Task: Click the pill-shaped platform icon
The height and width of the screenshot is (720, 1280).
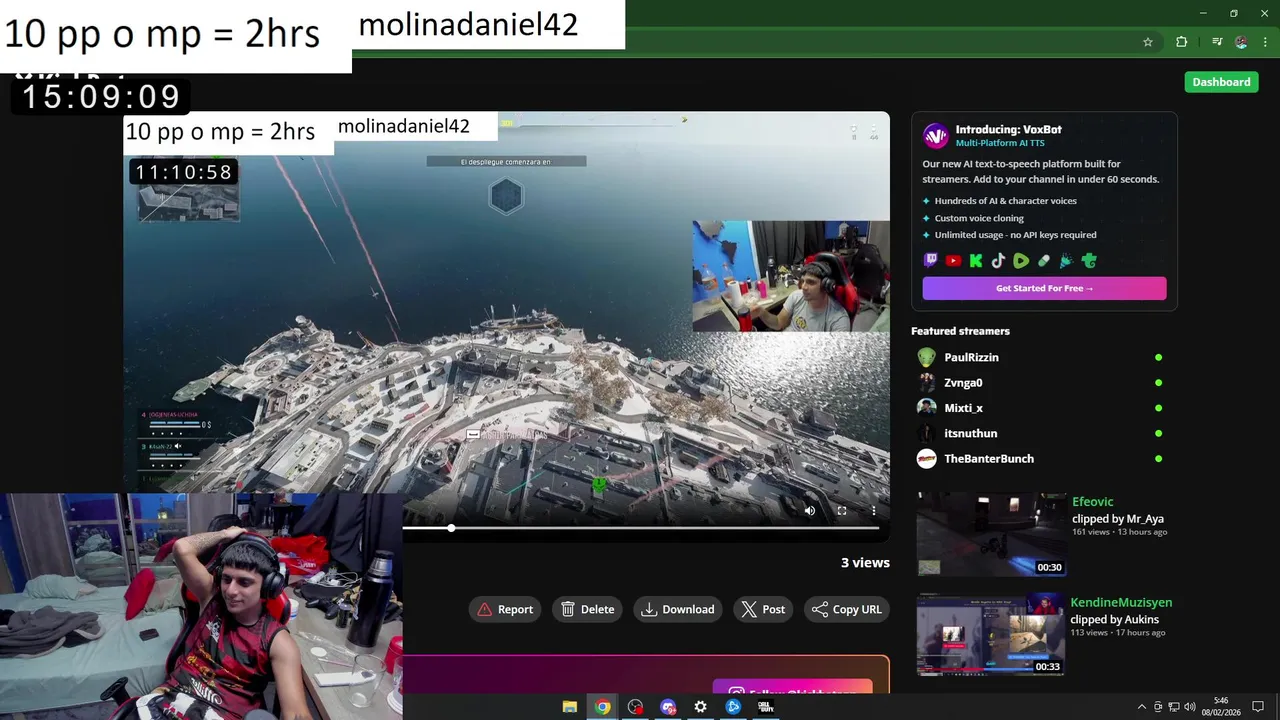Action: pos(1044,261)
